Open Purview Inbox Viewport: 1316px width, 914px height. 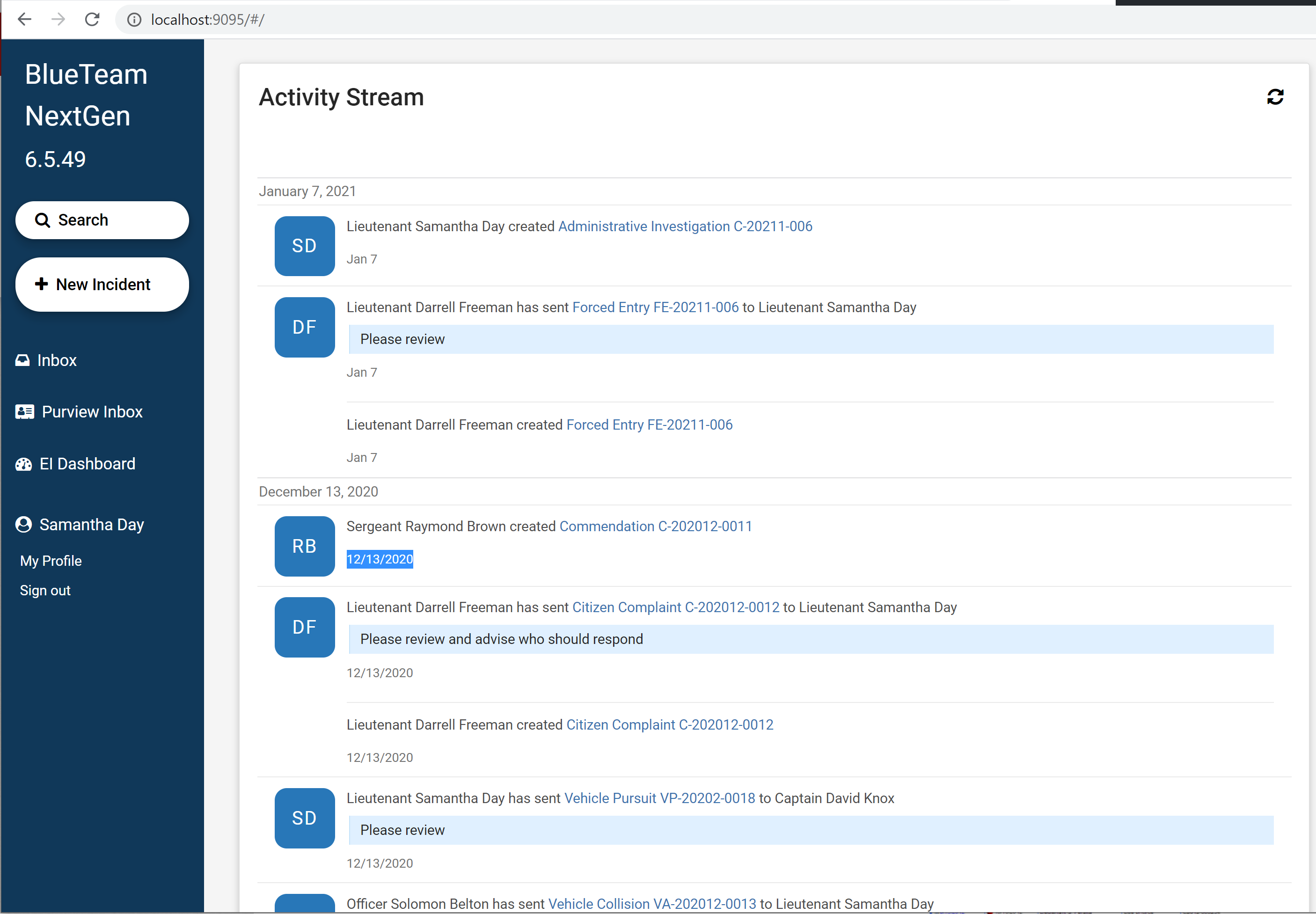point(79,412)
